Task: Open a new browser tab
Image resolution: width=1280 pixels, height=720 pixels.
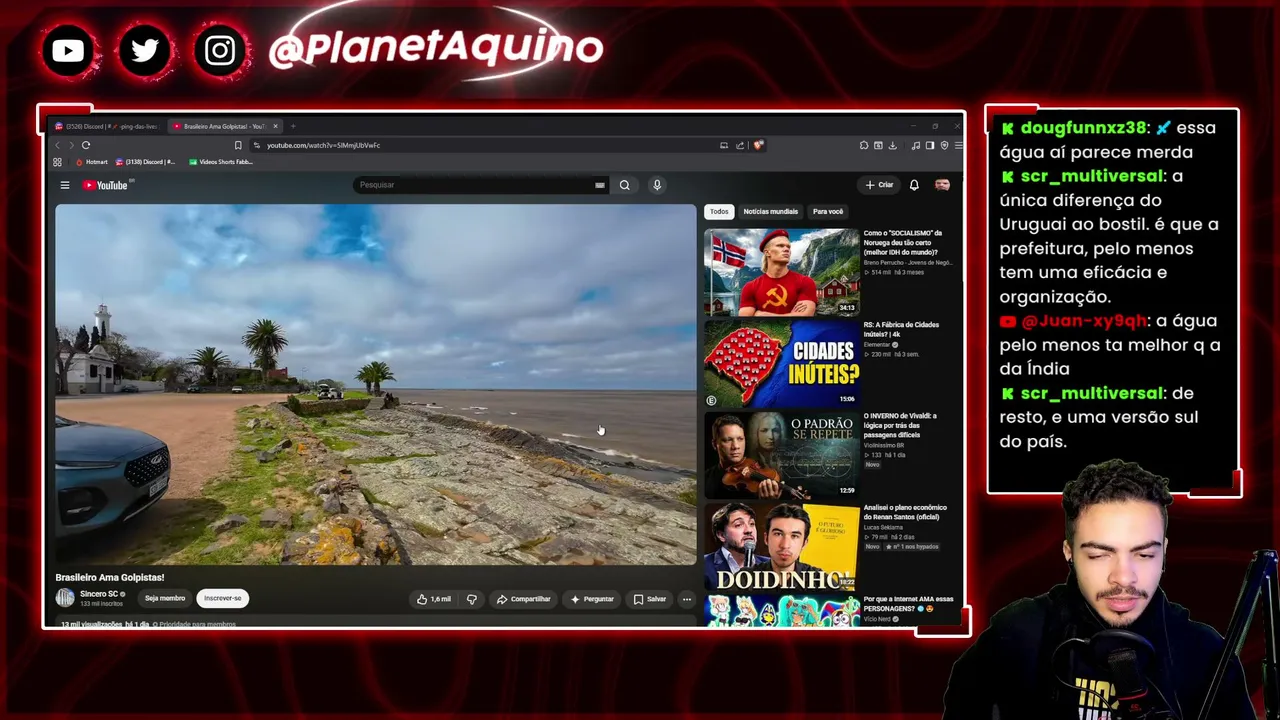Action: coord(293,126)
